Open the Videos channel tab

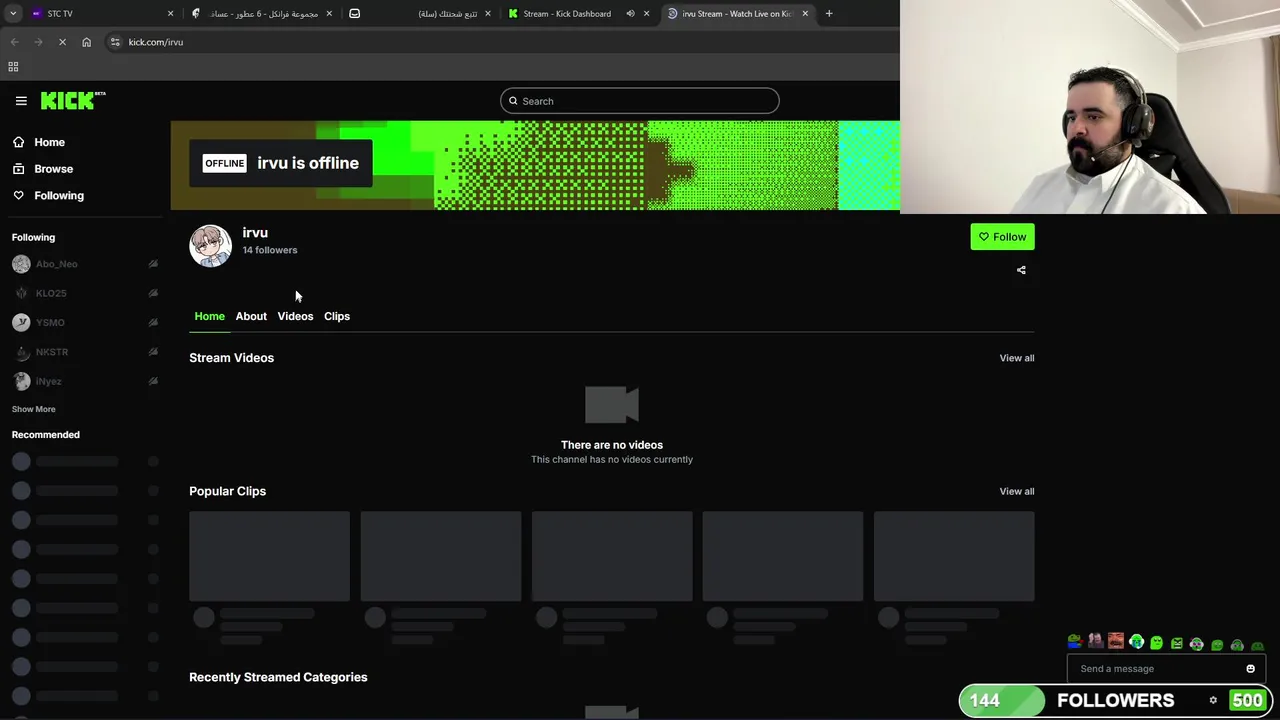pos(295,316)
